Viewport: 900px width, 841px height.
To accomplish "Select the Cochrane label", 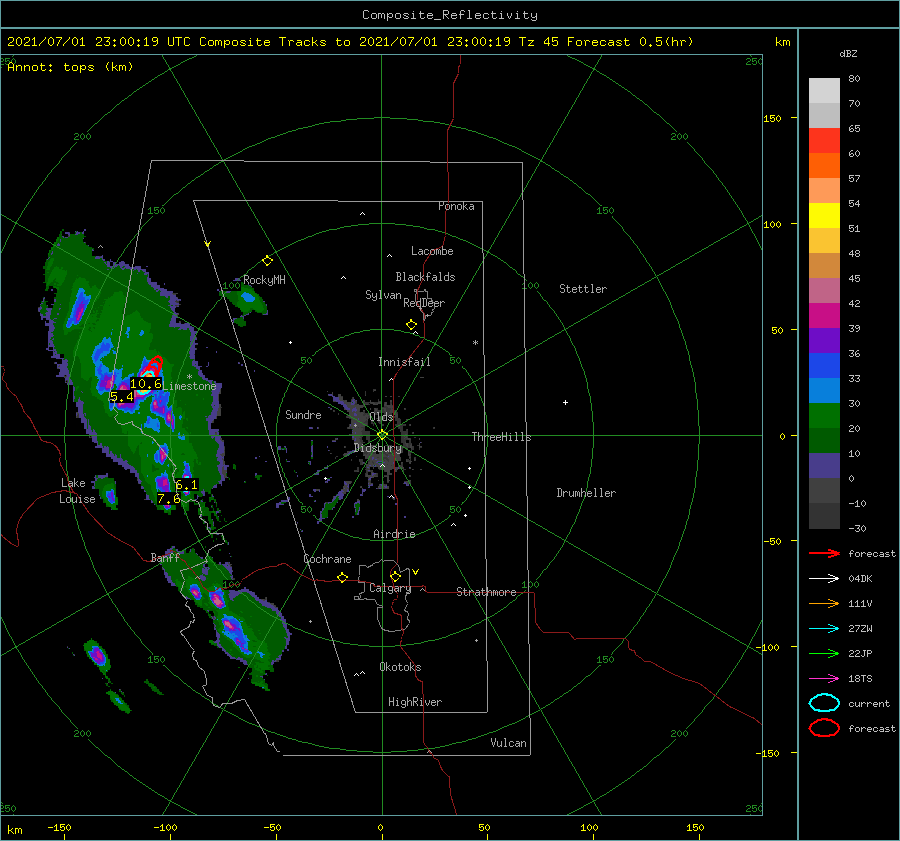I will coord(327,559).
